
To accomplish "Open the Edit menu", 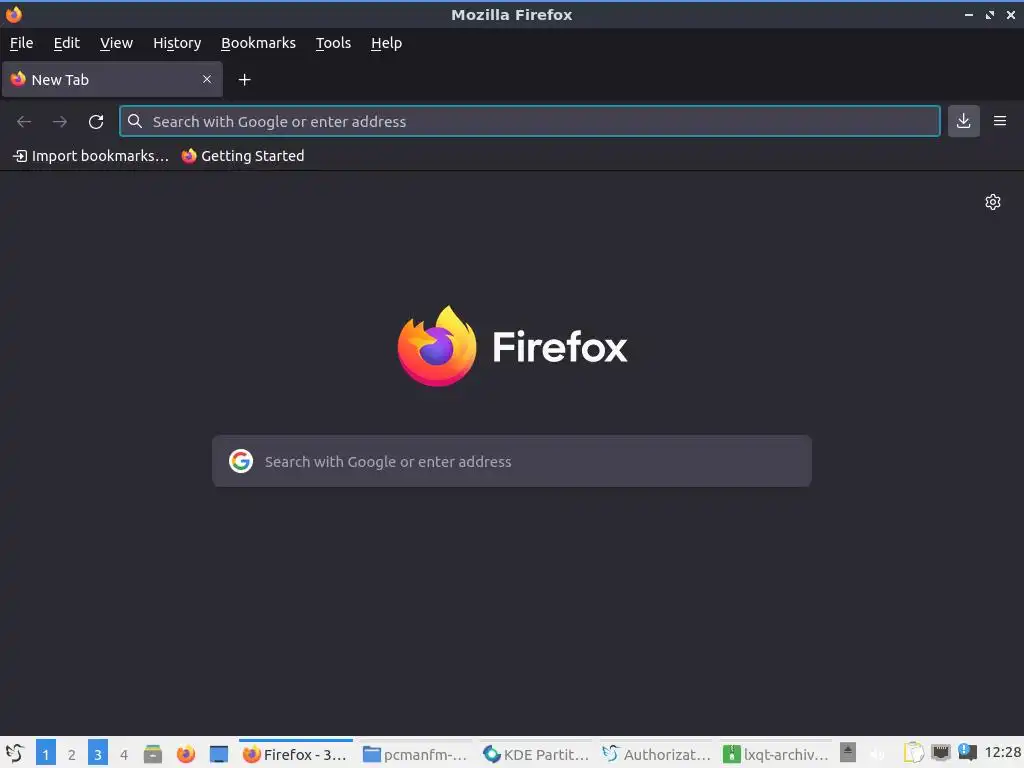I will [67, 43].
